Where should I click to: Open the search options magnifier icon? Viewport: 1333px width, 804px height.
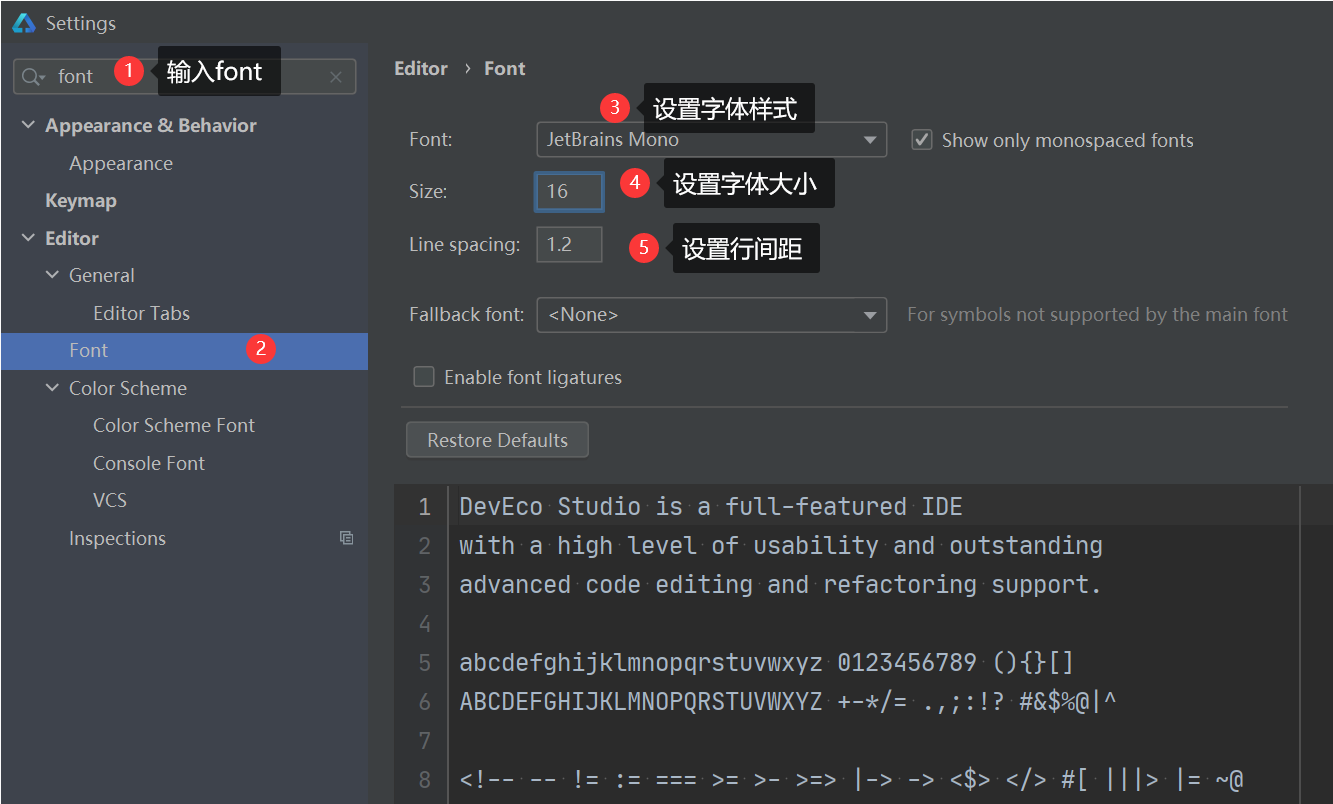pyautogui.click(x=34, y=77)
